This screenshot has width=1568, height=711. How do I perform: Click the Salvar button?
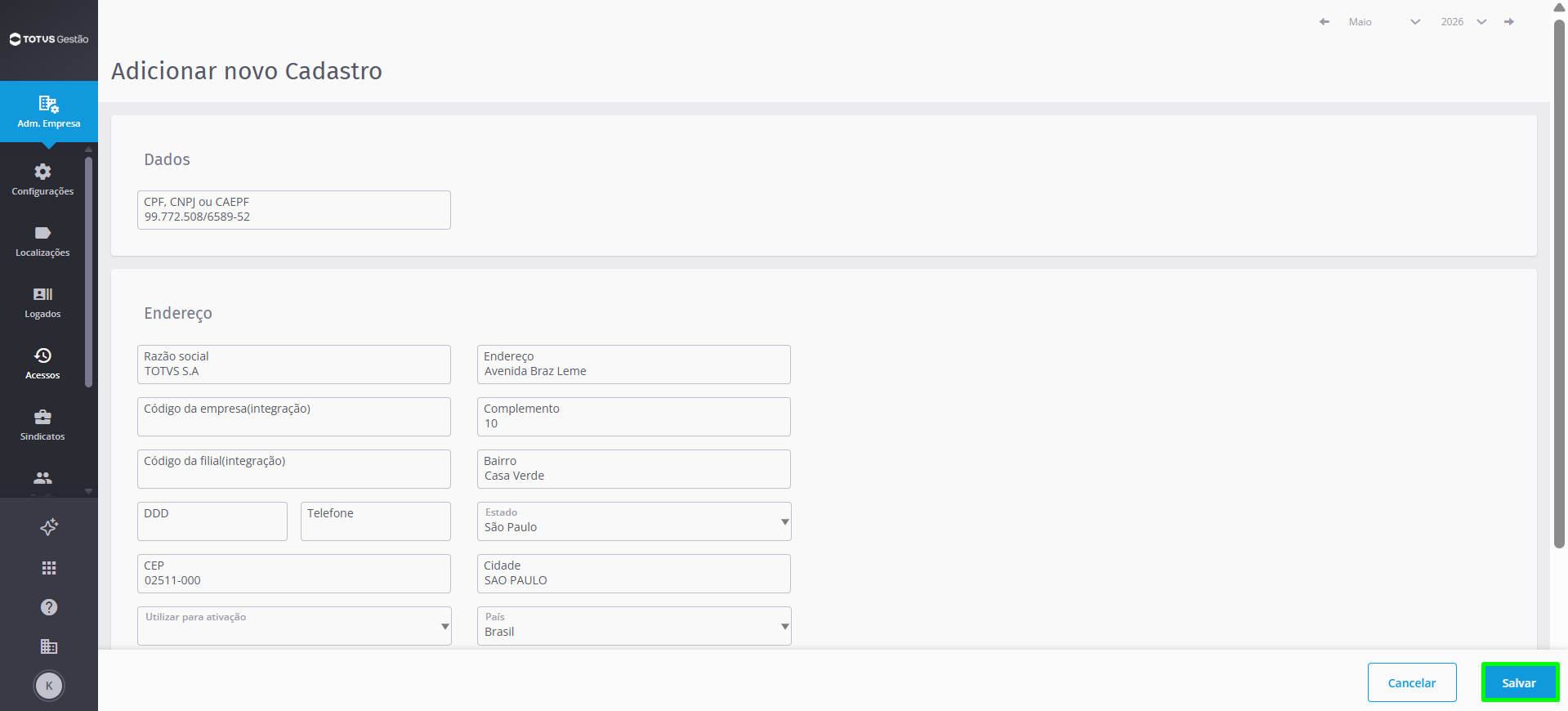click(1520, 682)
